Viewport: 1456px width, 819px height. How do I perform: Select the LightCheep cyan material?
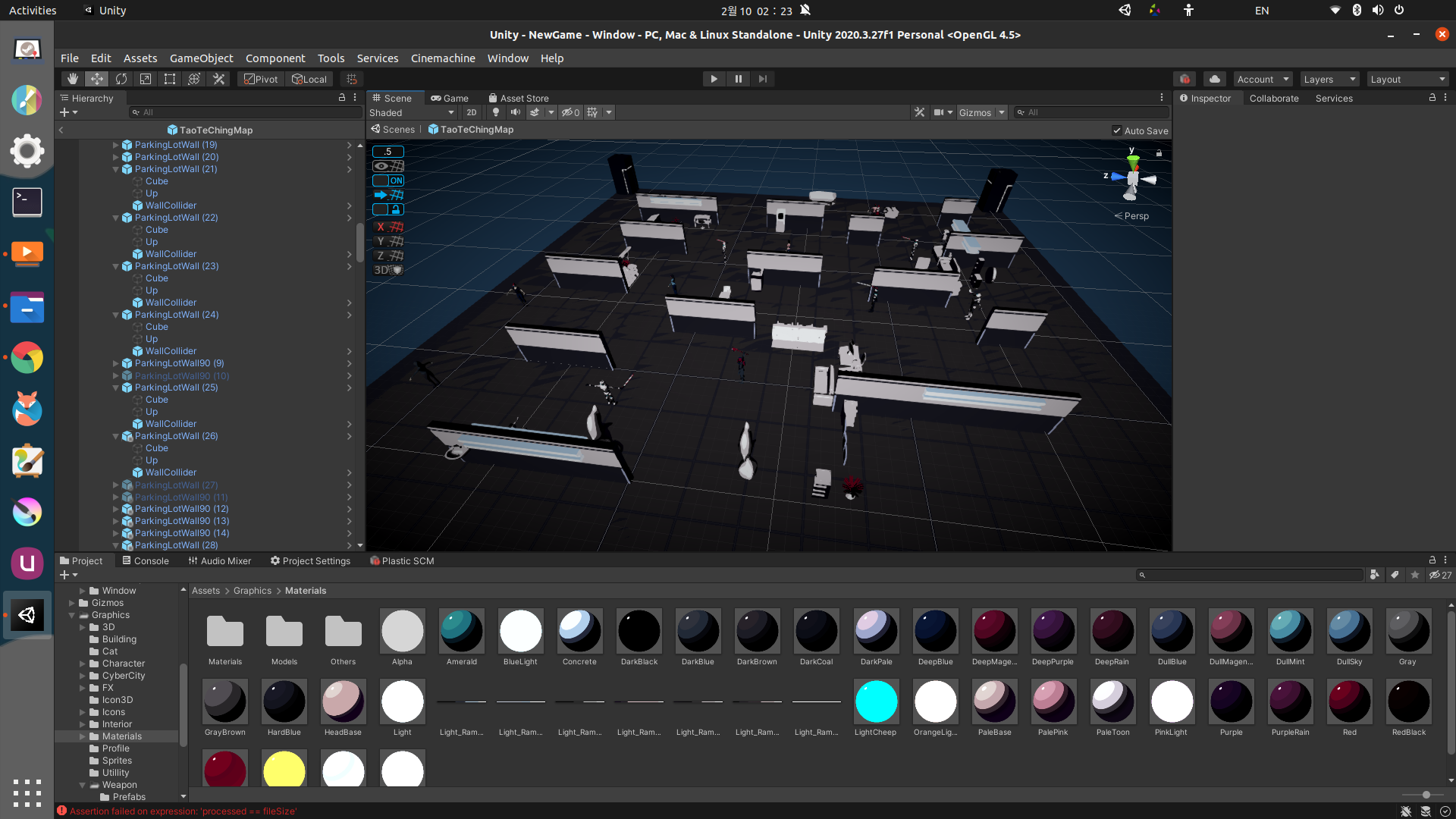[876, 701]
